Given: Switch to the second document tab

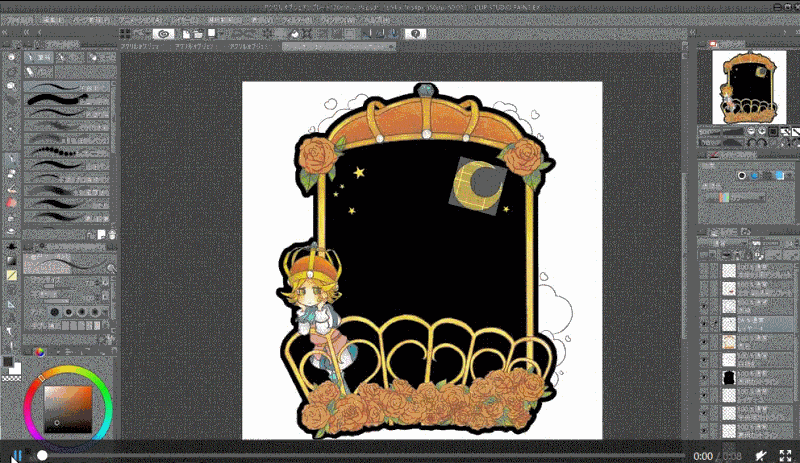Looking at the screenshot, I should [x=196, y=46].
